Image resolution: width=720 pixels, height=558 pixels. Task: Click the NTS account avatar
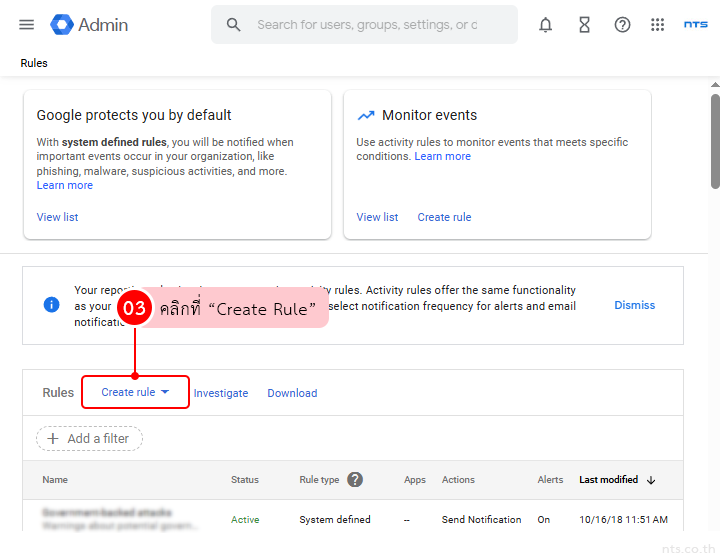(695, 25)
